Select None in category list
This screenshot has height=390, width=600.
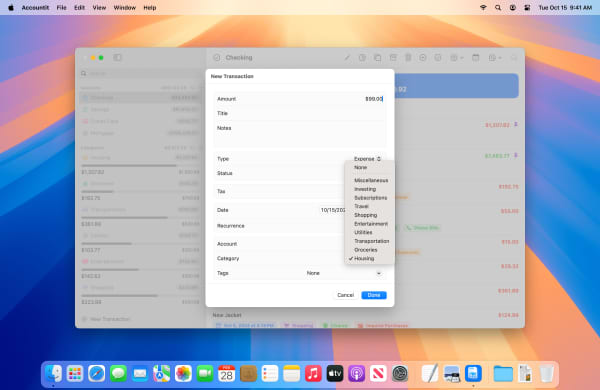[x=370, y=168]
